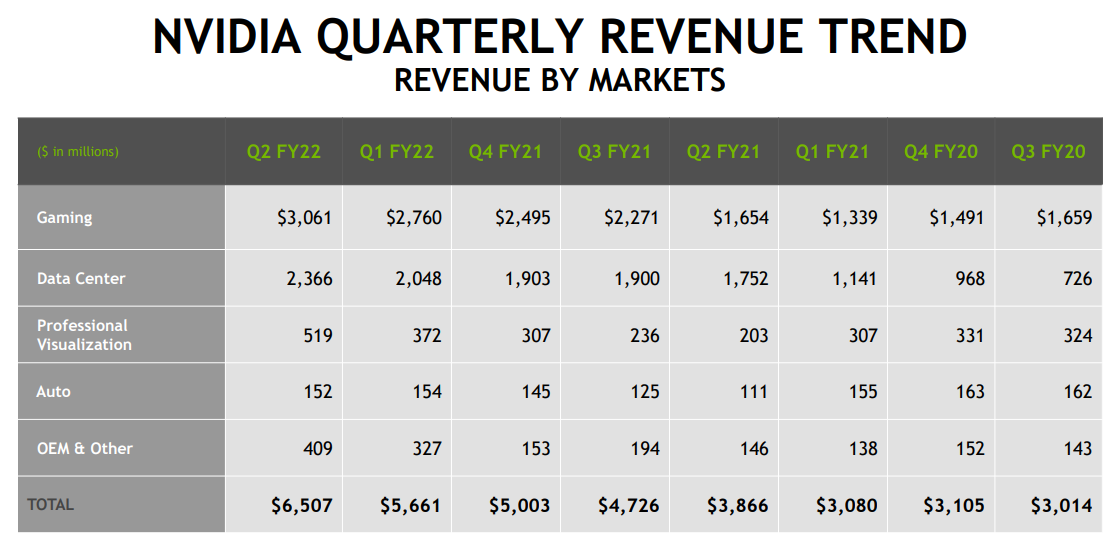Select the Q4 FY20 column header
This screenshot has height=545, width=1115.
click(941, 152)
